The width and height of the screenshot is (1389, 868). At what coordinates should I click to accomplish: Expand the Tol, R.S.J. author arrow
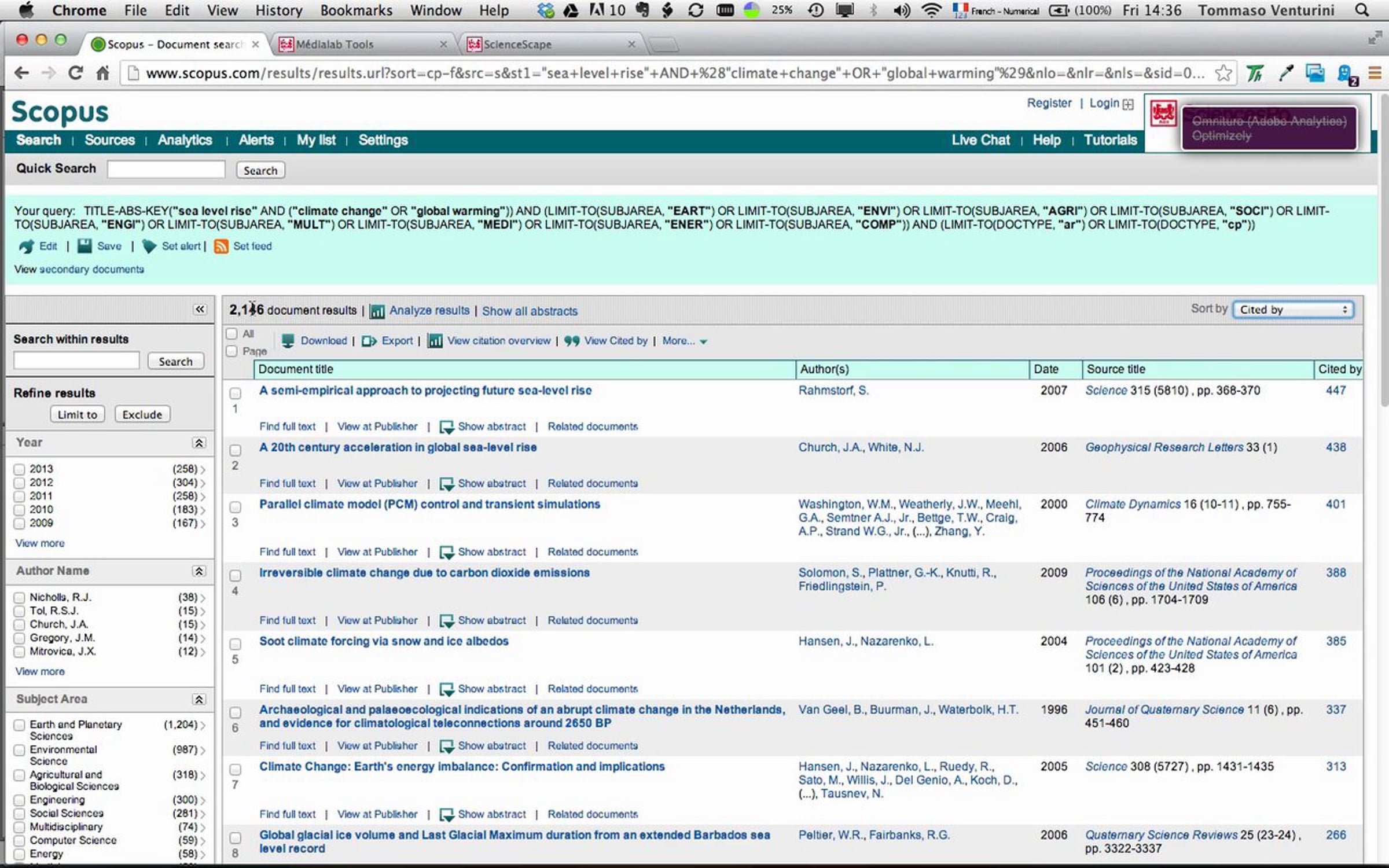pyautogui.click(x=203, y=611)
